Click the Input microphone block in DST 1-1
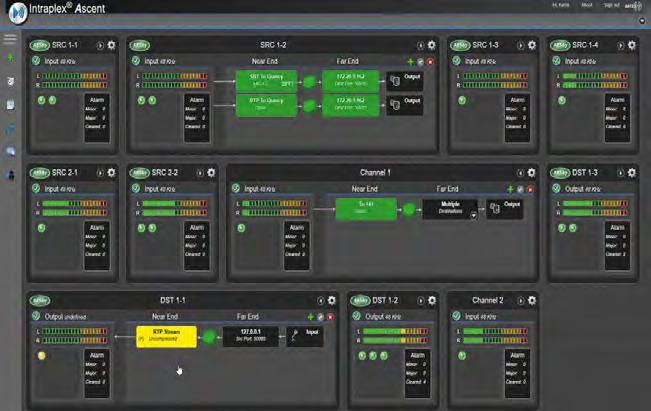Viewport: 651px width, 411px height. point(305,336)
